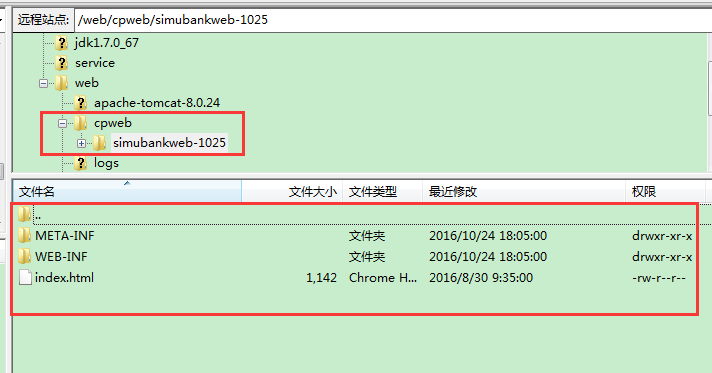The height and width of the screenshot is (373, 712).
Task: Click the jdk1.7.0_67 unknown-folder icon
Action: click(61, 43)
